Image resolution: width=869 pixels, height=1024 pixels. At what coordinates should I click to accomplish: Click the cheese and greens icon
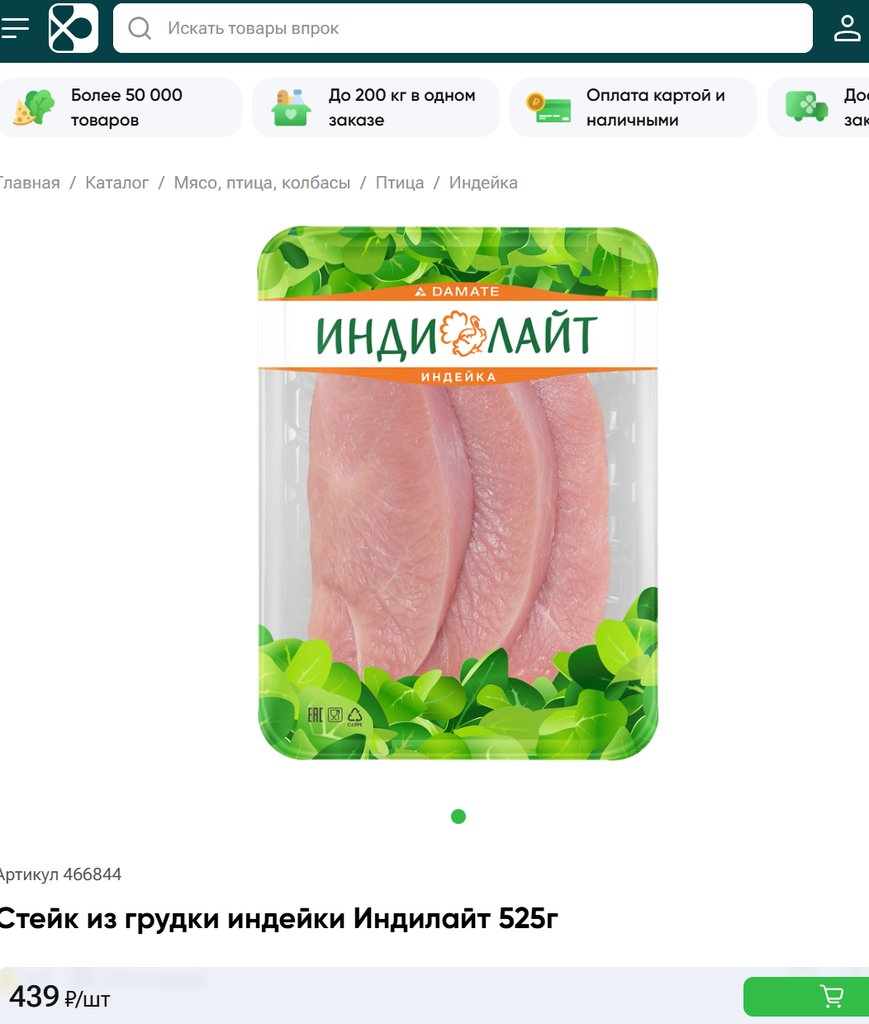(x=34, y=108)
